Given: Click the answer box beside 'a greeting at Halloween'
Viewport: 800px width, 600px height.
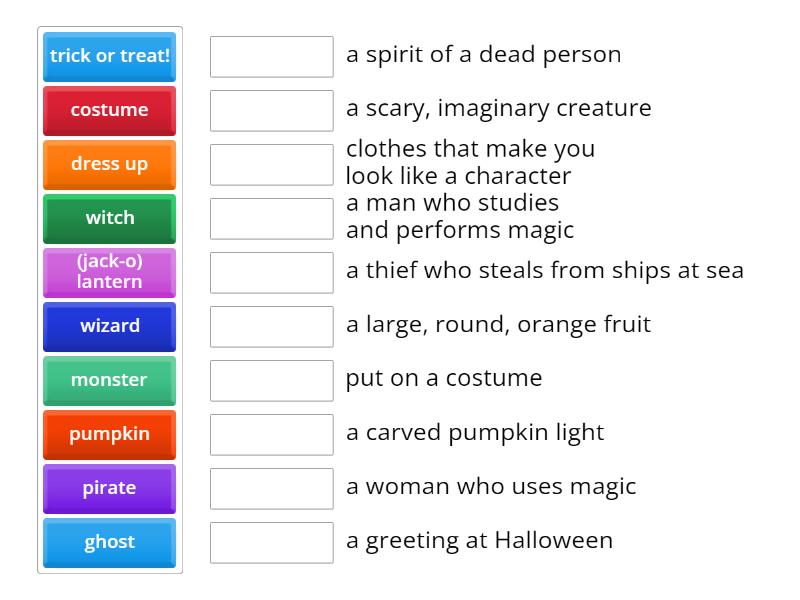Looking at the screenshot, I should pyautogui.click(x=271, y=542).
